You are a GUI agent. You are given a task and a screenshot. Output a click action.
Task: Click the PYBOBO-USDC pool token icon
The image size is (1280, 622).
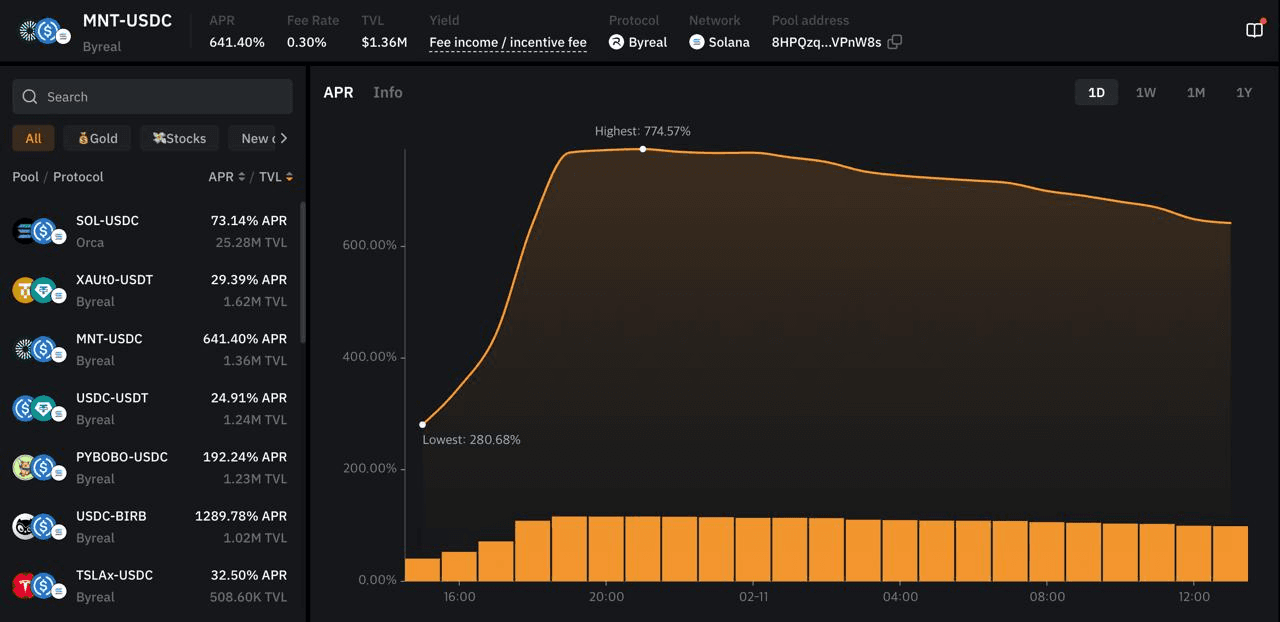34,467
